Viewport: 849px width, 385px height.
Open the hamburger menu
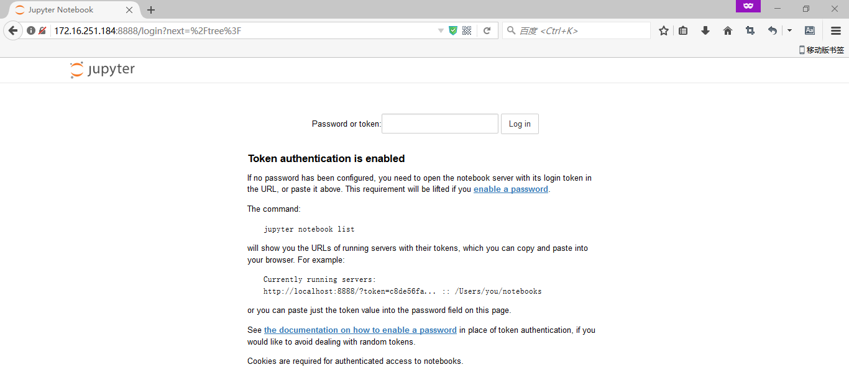tap(835, 31)
